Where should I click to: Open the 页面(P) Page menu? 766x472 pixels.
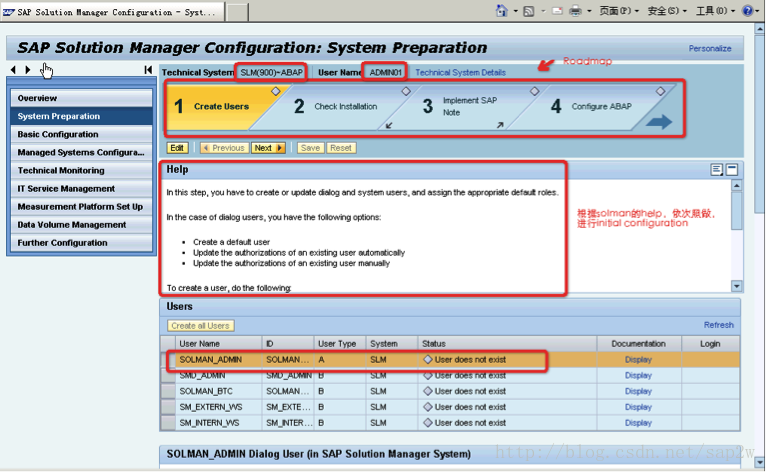pyautogui.click(x=618, y=11)
